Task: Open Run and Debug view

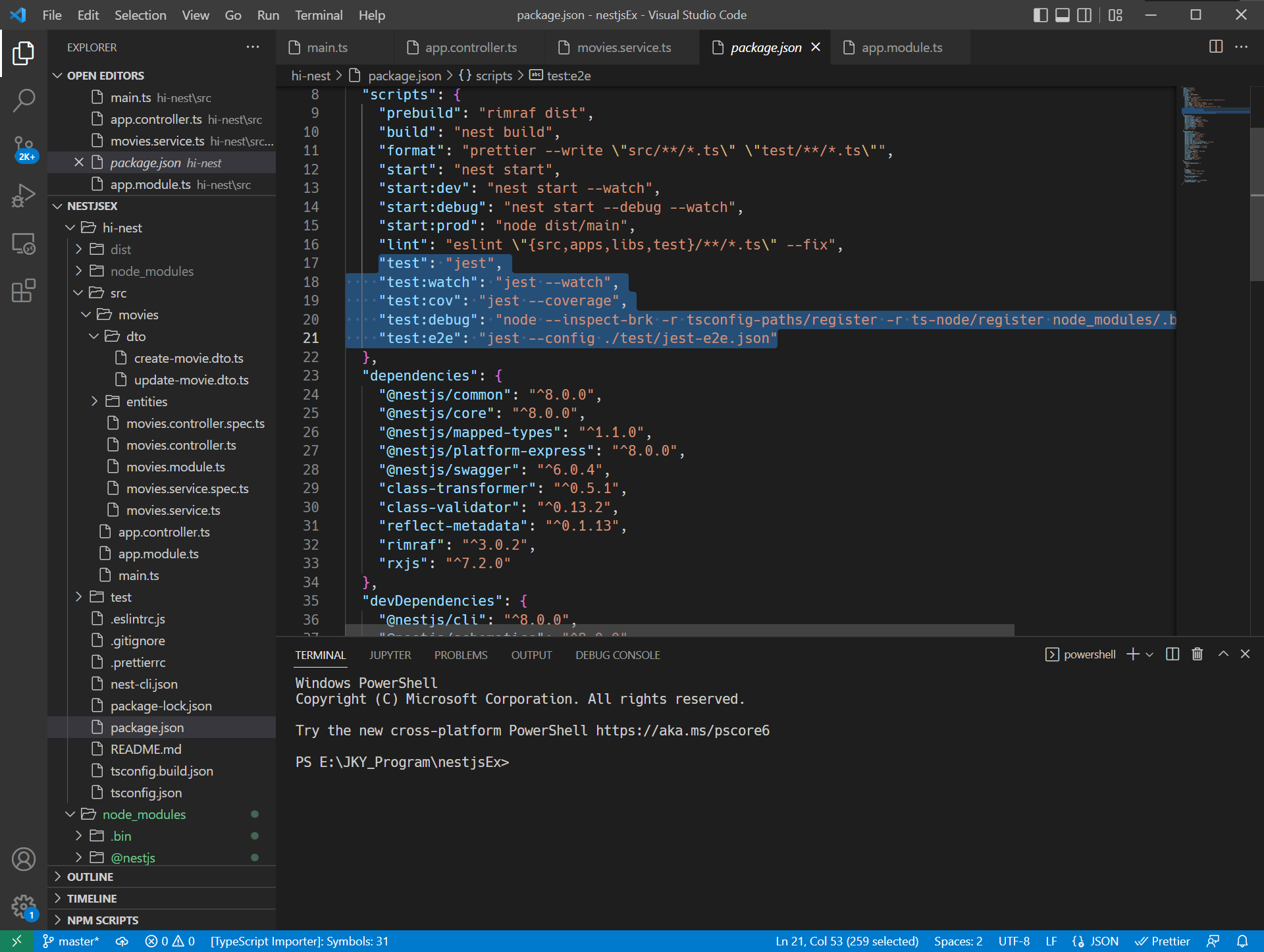Action: pos(24,196)
